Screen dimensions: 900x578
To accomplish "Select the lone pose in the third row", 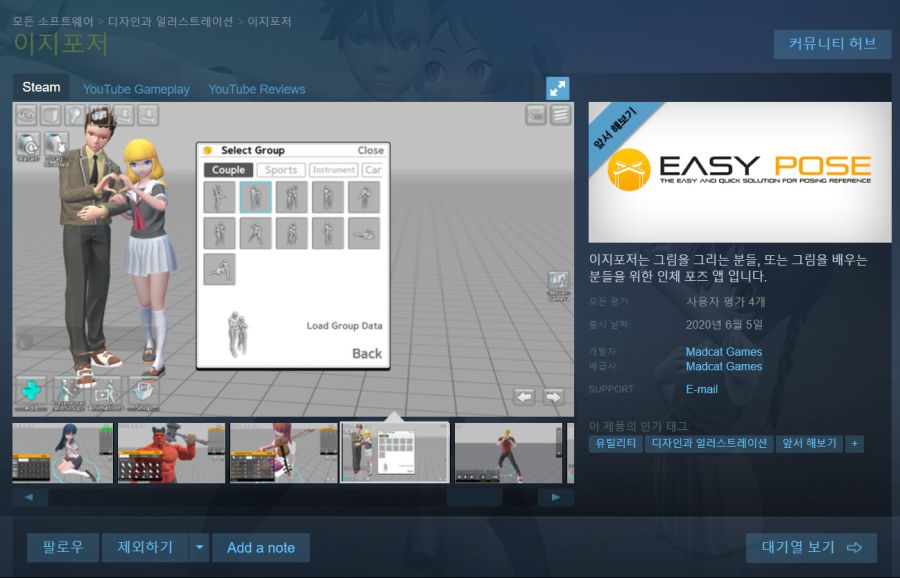I will tap(219, 269).
